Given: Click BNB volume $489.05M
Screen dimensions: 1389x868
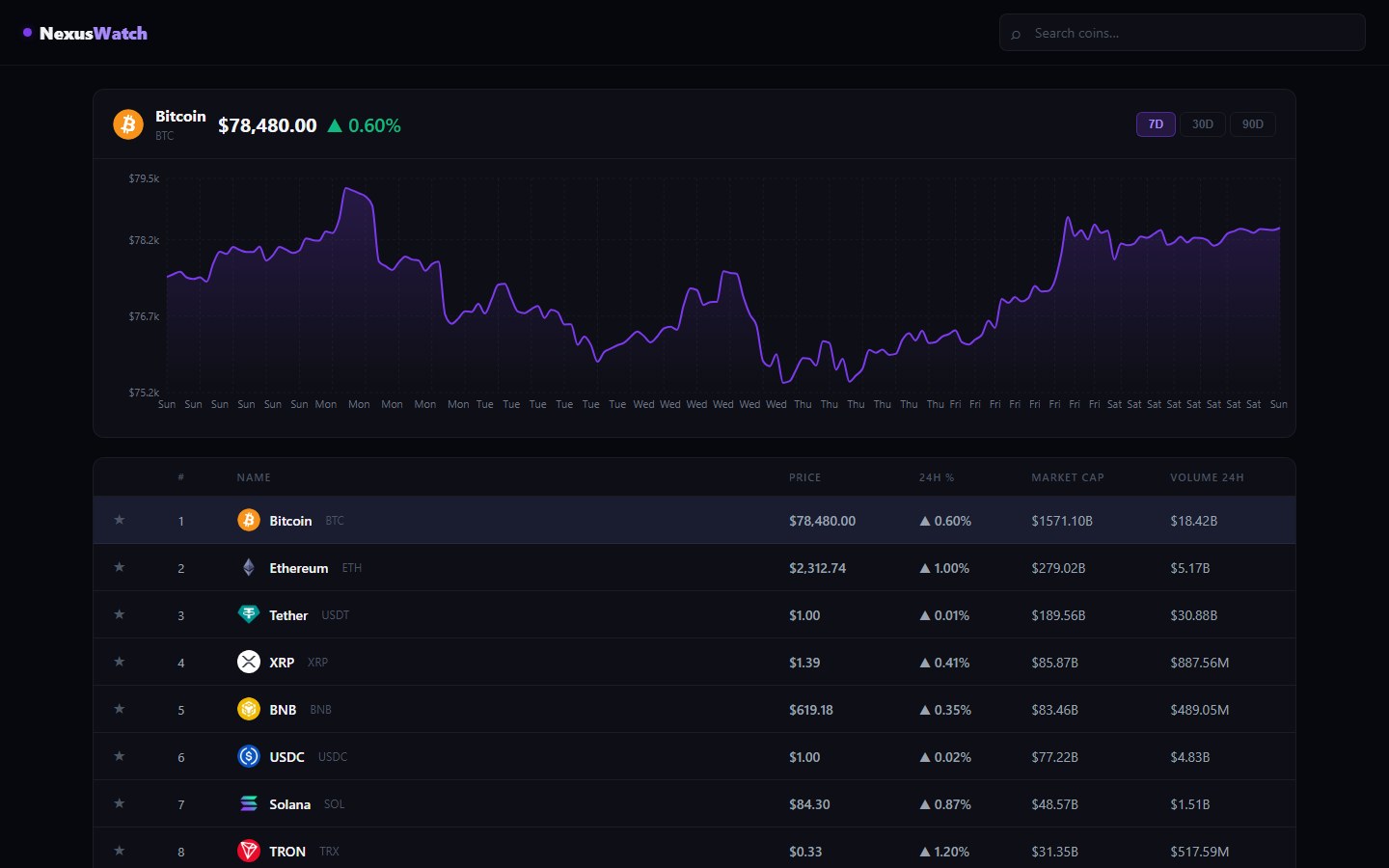Looking at the screenshot, I should [x=1200, y=710].
